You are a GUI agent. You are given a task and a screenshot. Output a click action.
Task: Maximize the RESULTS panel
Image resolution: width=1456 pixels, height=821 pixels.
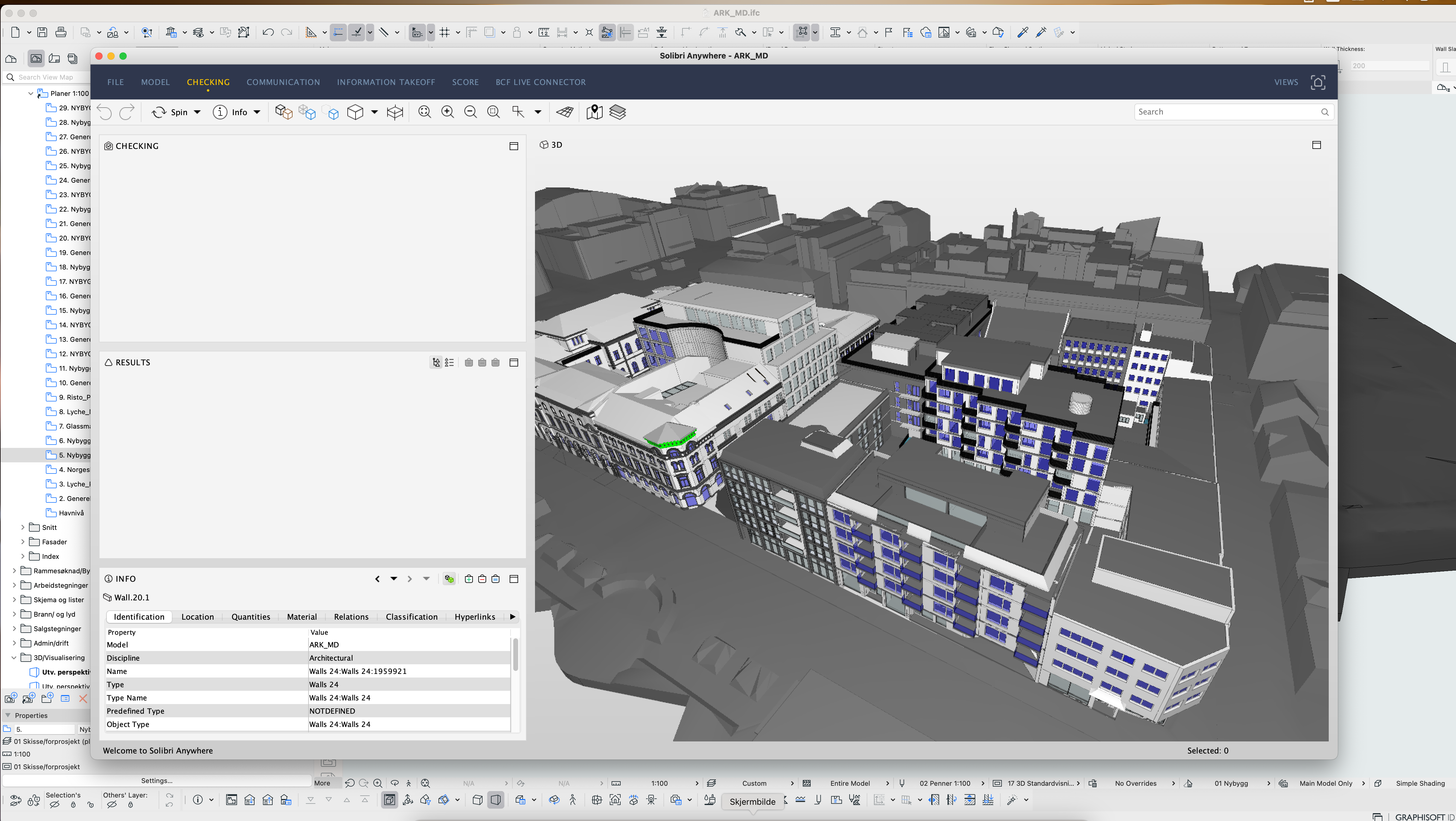pos(513,363)
